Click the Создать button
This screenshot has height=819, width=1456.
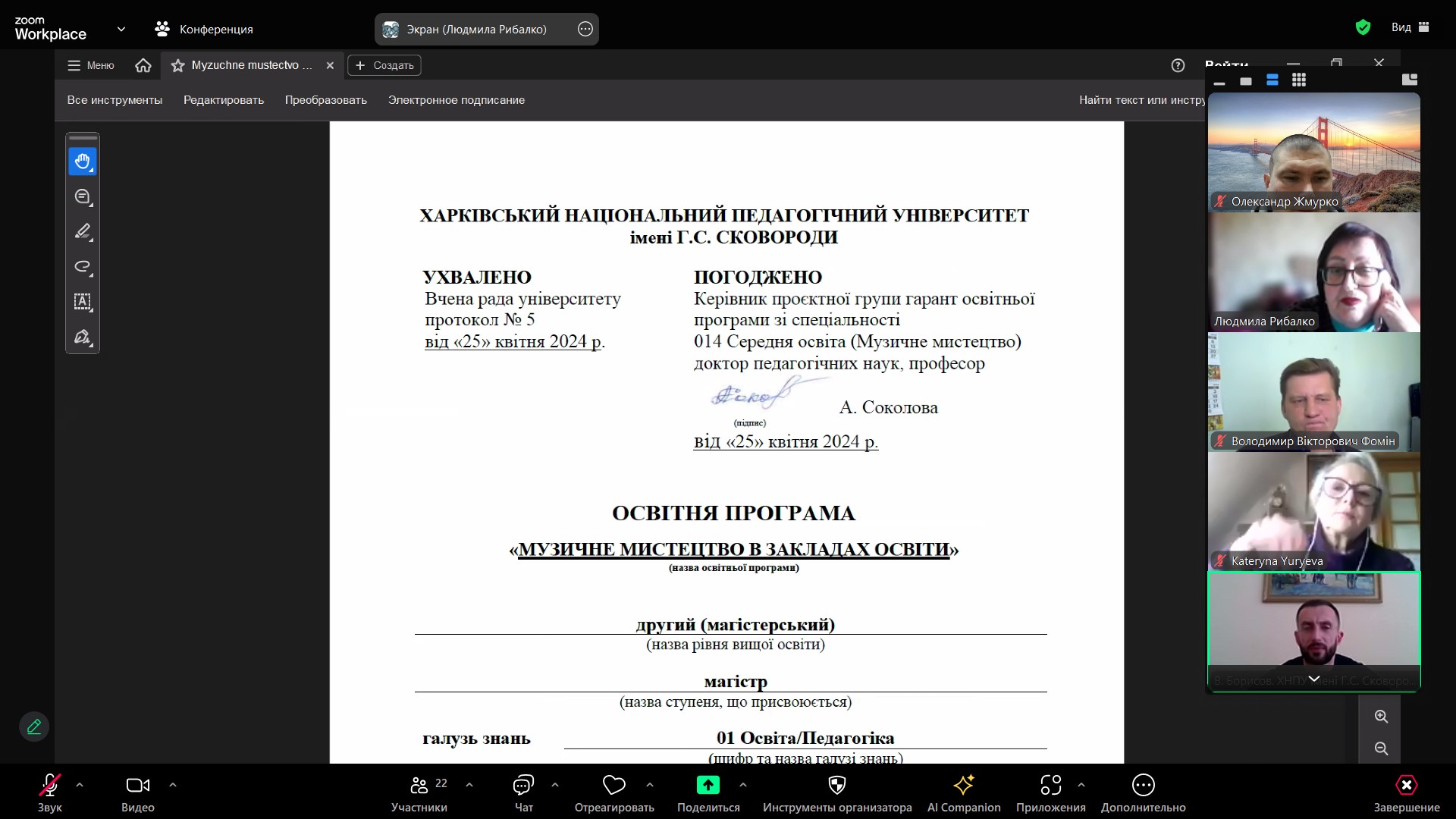384,65
